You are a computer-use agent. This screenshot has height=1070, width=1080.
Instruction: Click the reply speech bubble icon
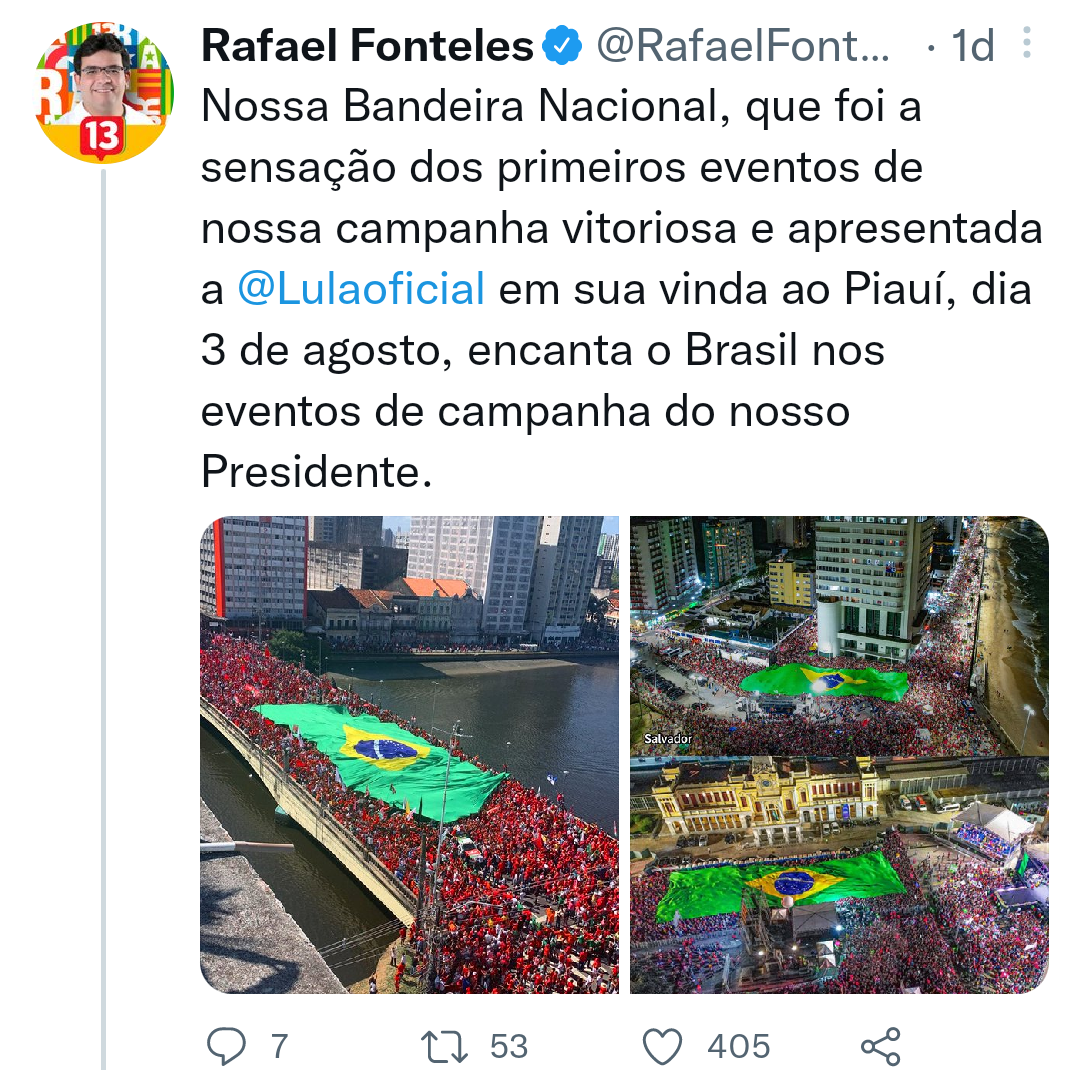click(x=226, y=1046)
